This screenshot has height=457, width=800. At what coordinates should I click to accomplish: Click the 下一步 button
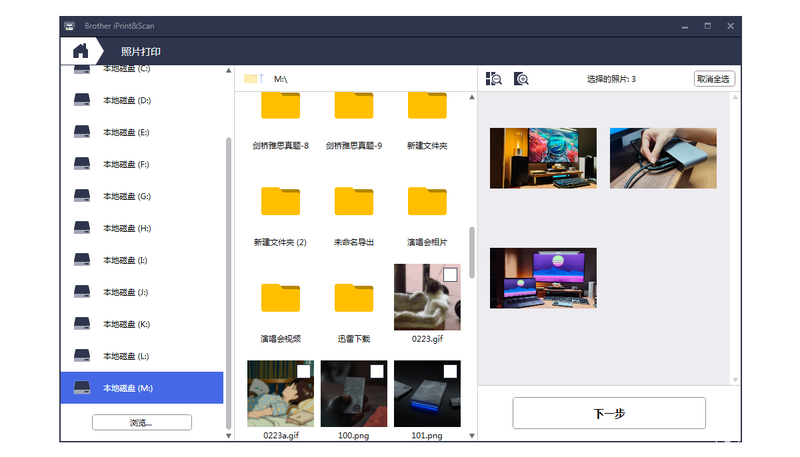pos(609,413)
